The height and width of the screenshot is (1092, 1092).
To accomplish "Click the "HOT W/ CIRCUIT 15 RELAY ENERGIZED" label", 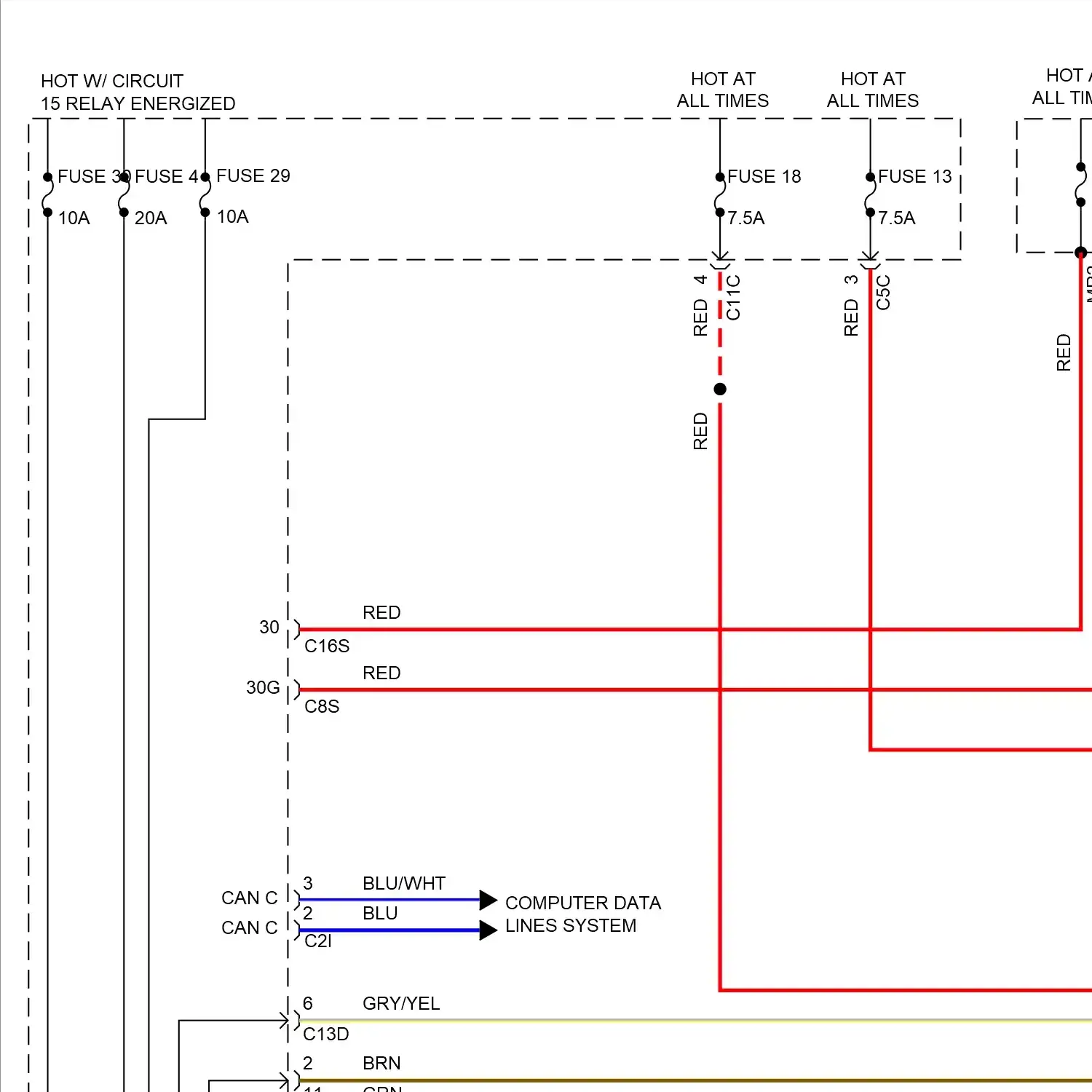I will point(138,92).
